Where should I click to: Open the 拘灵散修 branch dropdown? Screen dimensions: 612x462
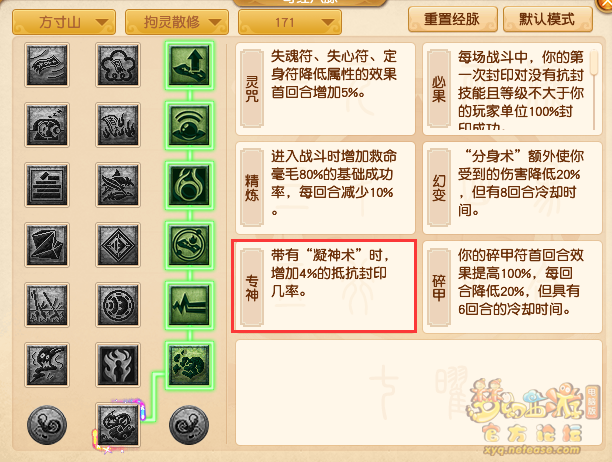click(x=177, y=22)
